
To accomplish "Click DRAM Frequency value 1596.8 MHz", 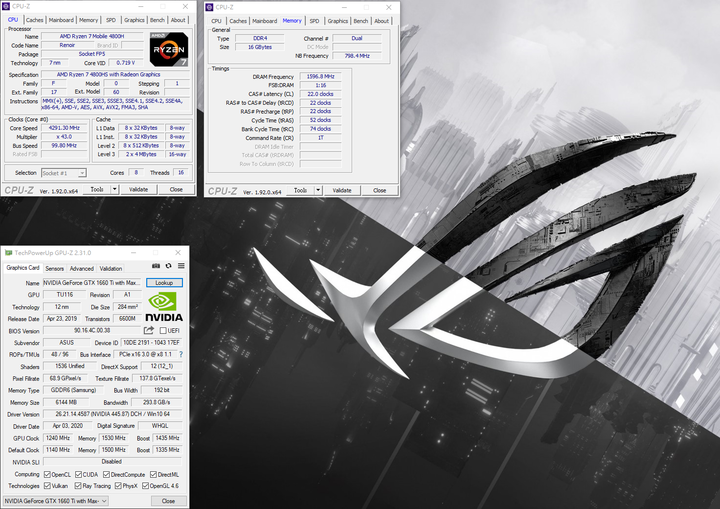I will click(321, 77).
